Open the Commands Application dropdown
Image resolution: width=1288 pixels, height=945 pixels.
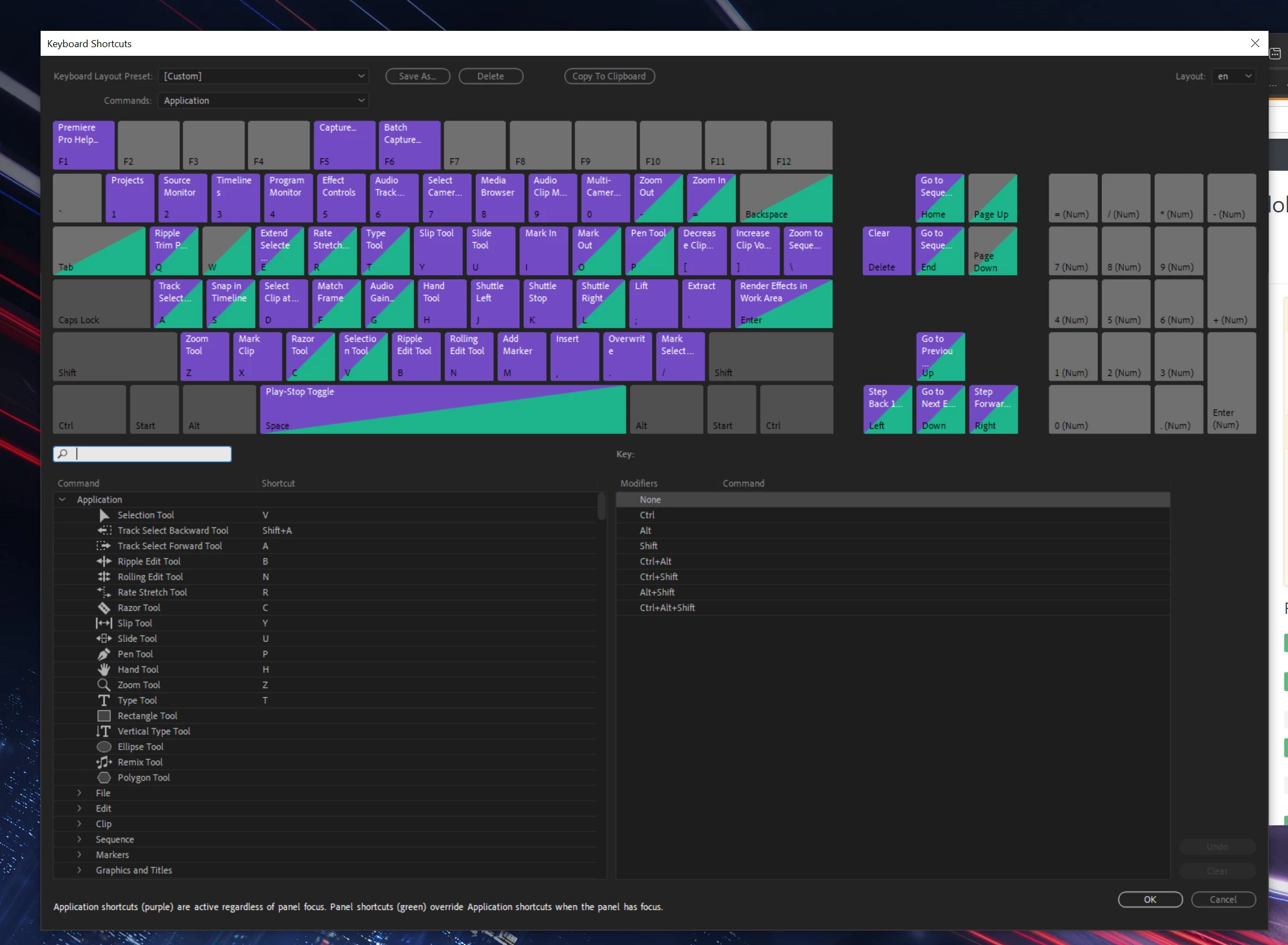coord(263,101)
